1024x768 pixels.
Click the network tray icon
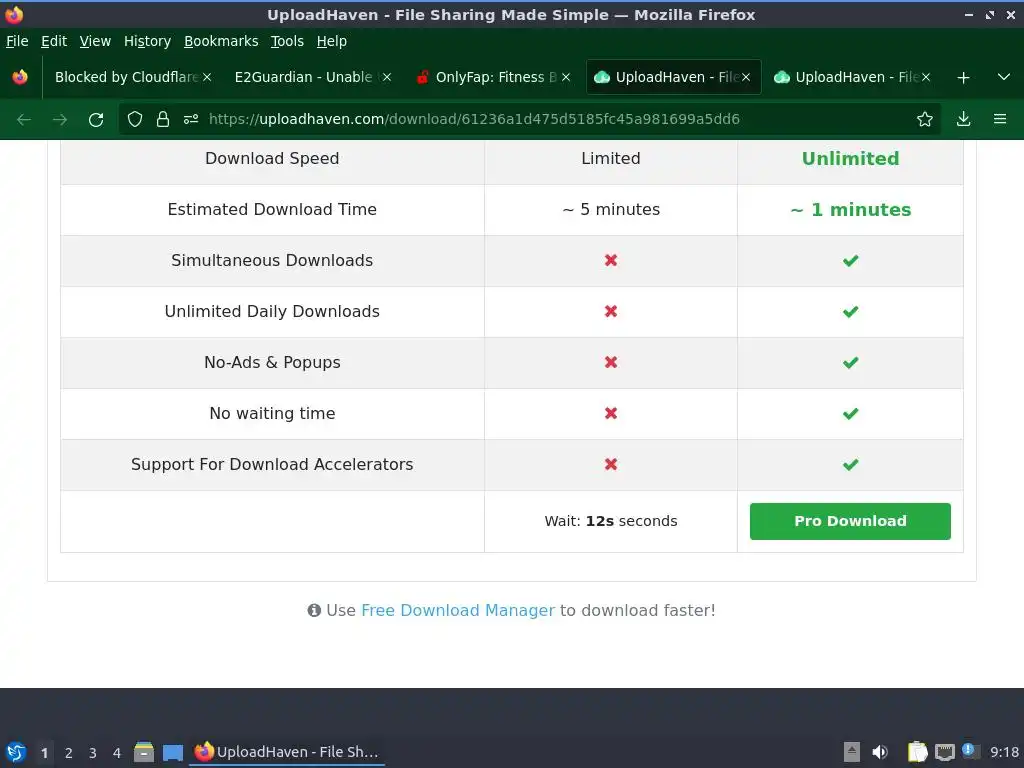click(x=944, y=753)
